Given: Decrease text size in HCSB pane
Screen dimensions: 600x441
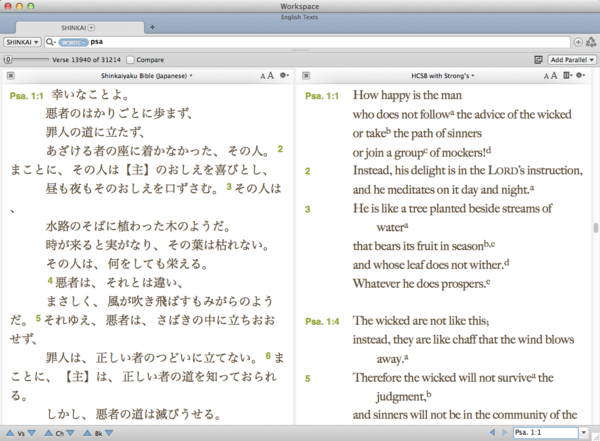Looking at the screenshot, I should (x=546, y=76).
